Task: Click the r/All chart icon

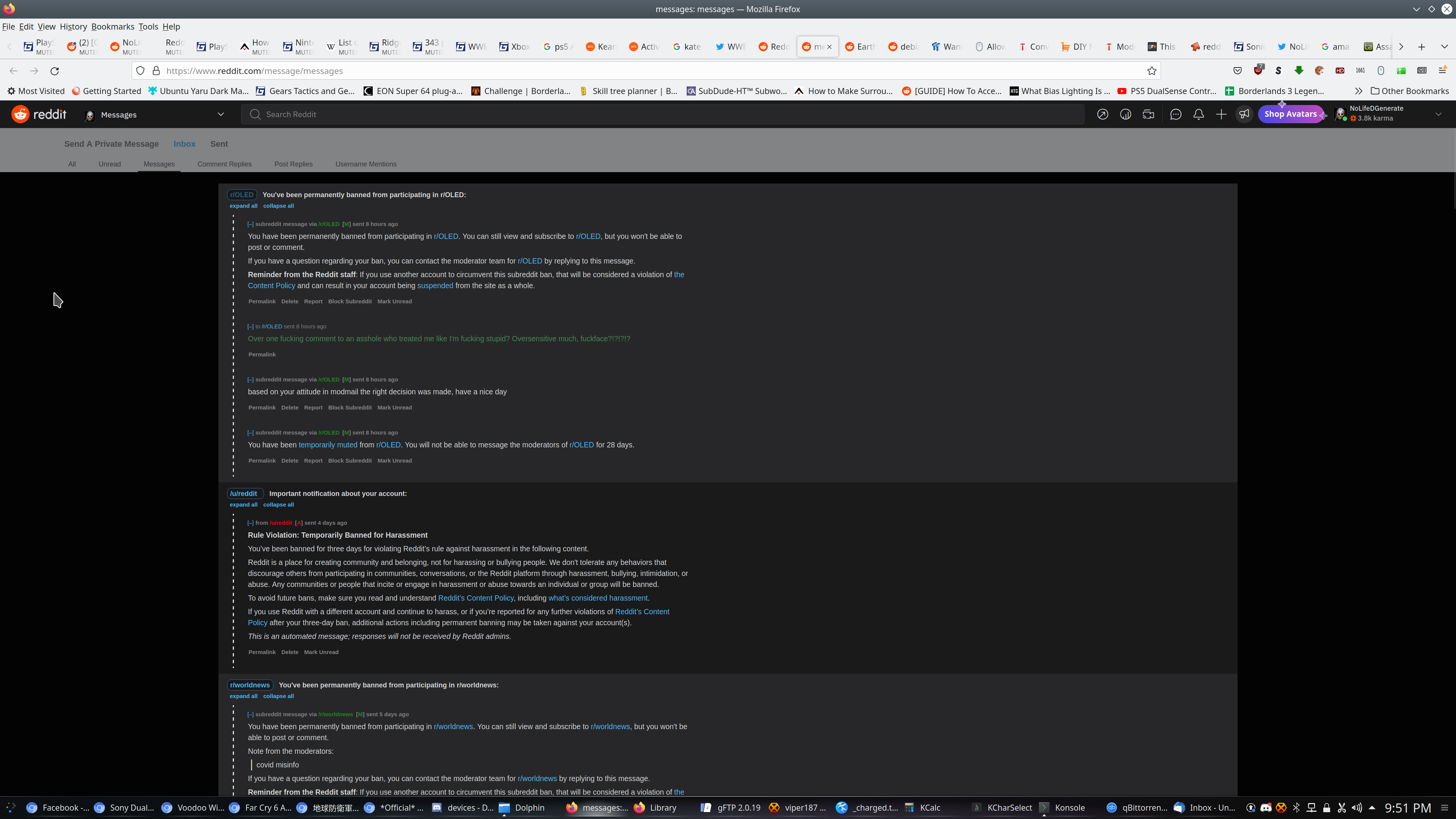Action: (x=1125, y=114)
